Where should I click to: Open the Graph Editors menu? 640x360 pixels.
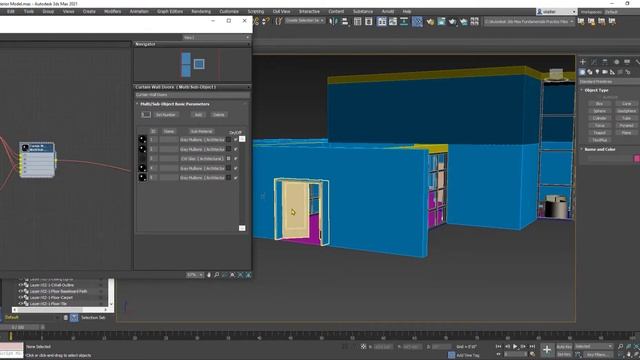click(x=170, y=11)
